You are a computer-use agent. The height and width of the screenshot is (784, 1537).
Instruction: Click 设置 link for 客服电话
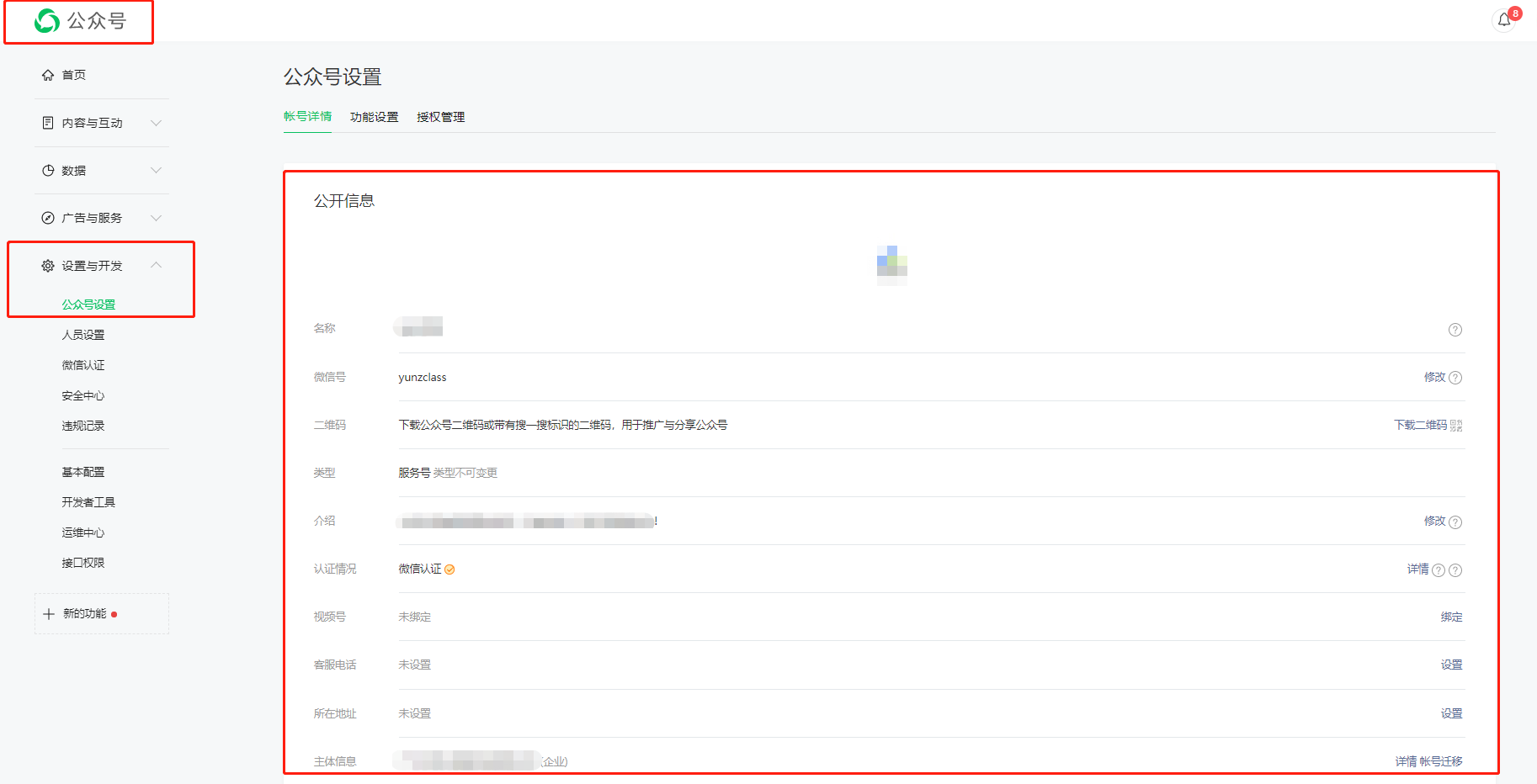1451,665
